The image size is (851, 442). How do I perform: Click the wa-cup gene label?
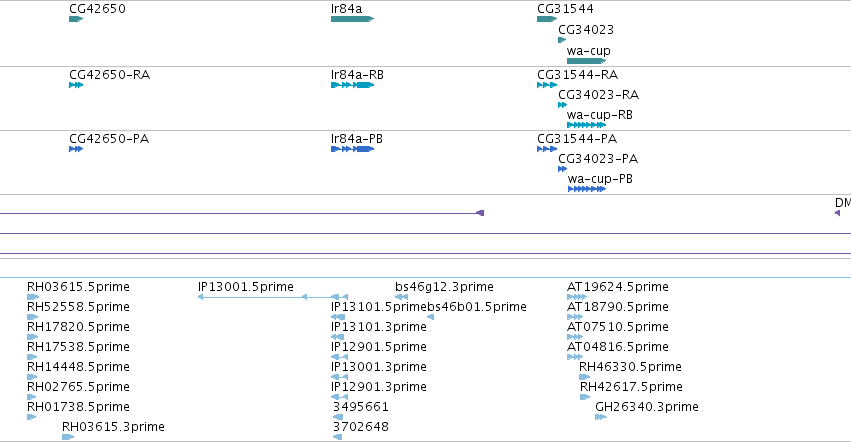[588, 50]
